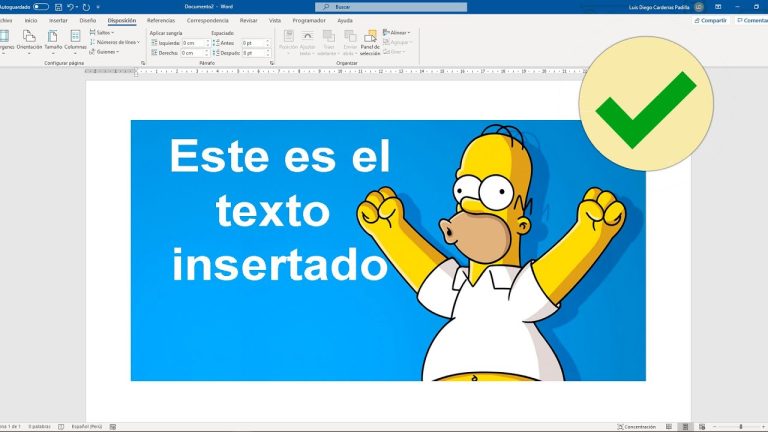Select the Homer Simpson image in the document
Image resolution: width=768 pixels, height=432 pixels.
click(x=388, y=250)
